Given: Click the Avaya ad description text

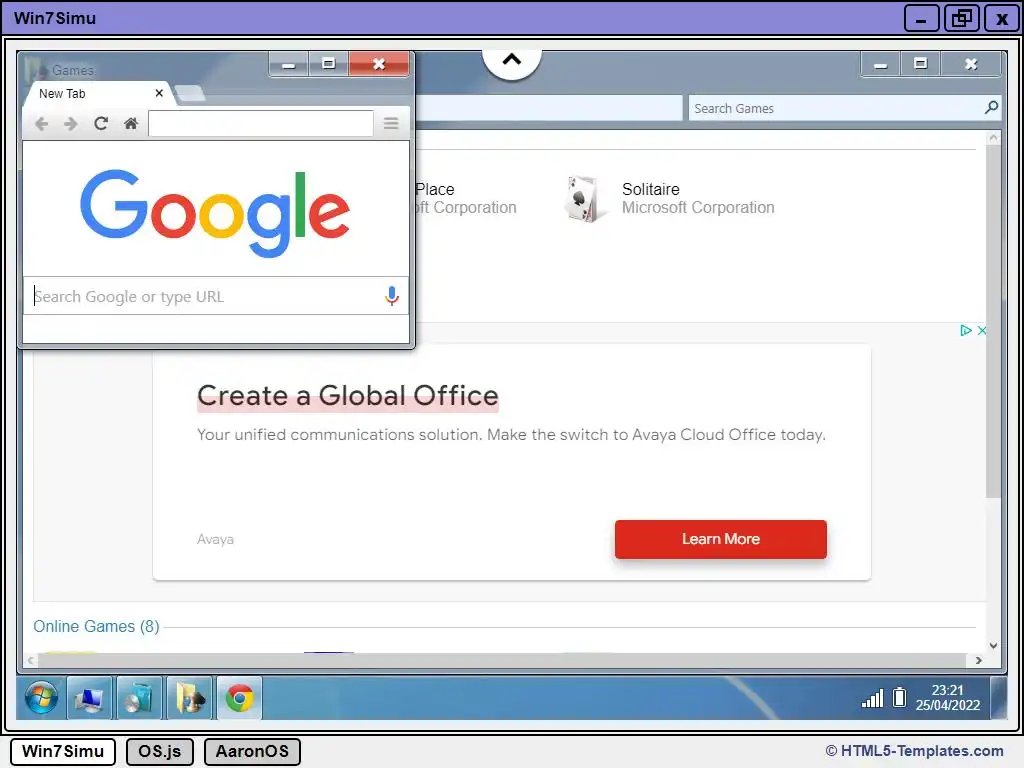Looking at the screenshot, I should pos(511,435).
